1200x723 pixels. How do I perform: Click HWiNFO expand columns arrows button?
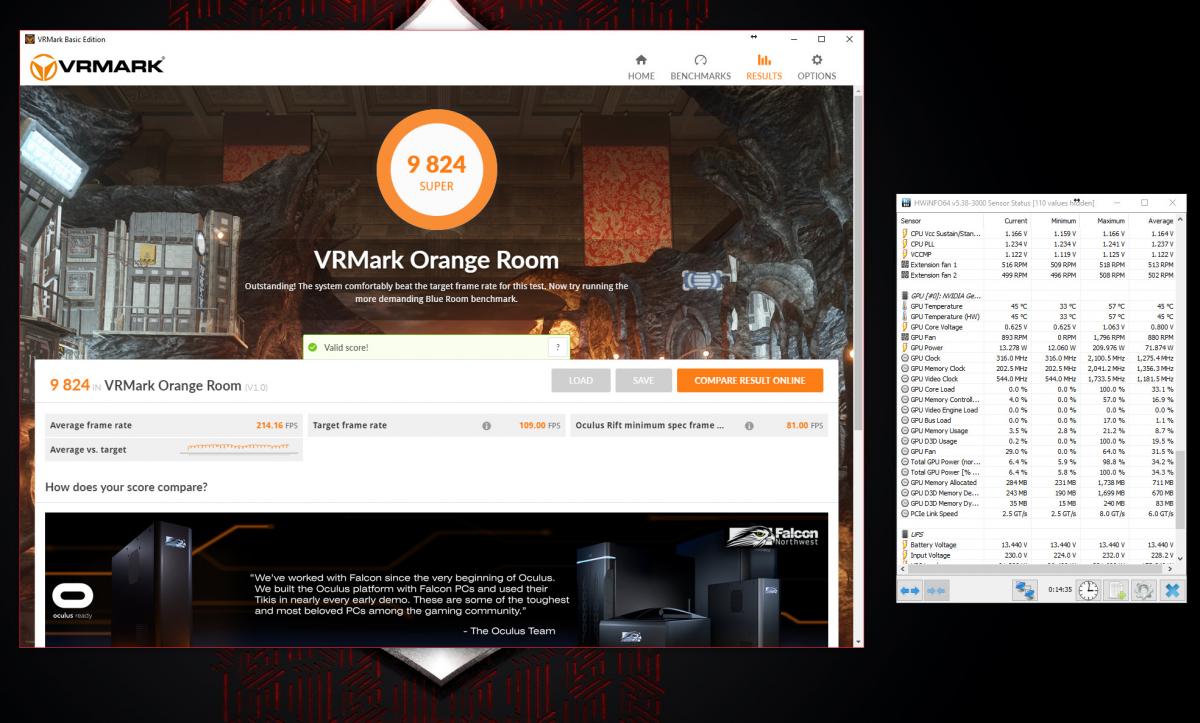coord(910,591)
